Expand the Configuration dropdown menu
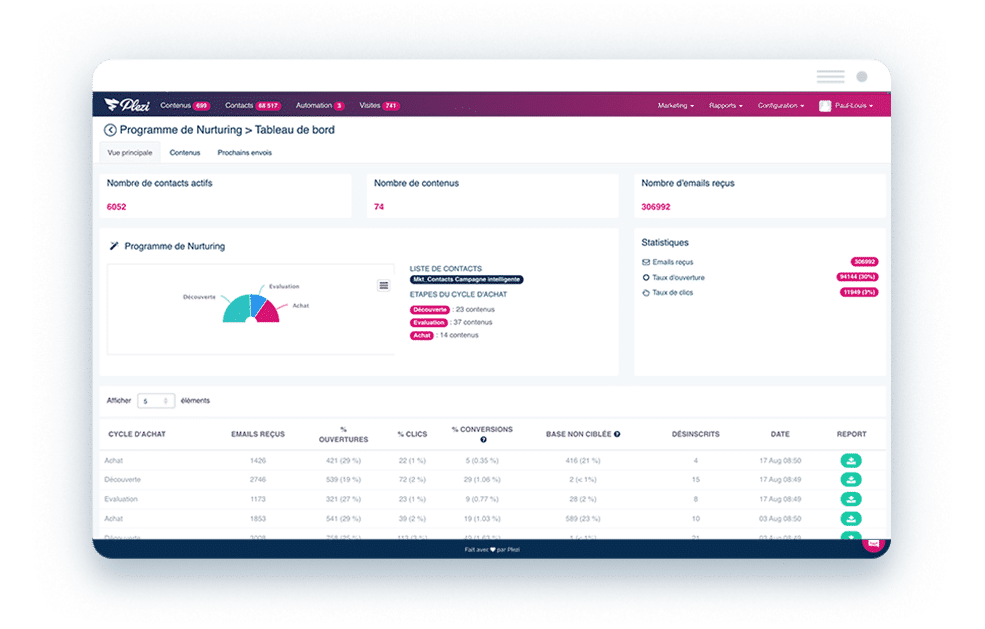The height and width of the screenshot is (629, 985). tap(781, 106)
